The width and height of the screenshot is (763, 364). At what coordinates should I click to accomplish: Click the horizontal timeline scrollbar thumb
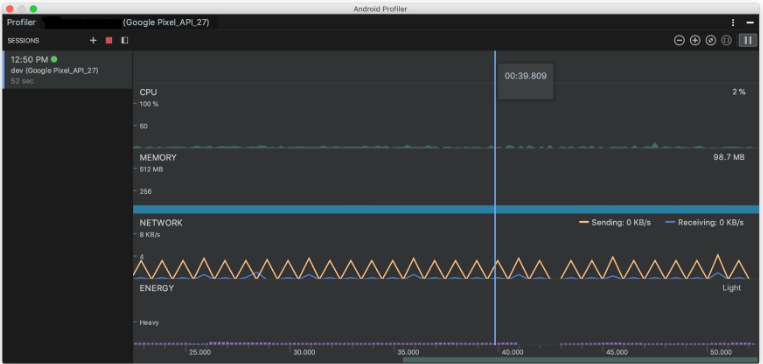point(581,360)
